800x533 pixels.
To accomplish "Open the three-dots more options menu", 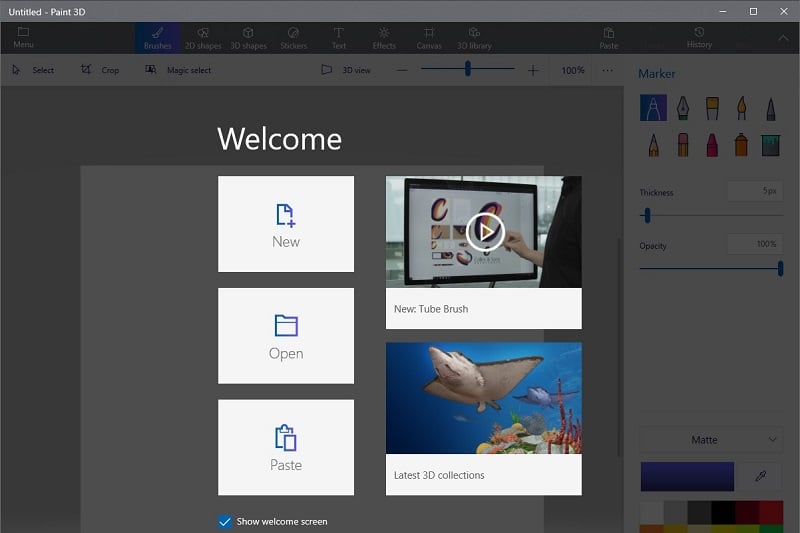I will 607,71.
